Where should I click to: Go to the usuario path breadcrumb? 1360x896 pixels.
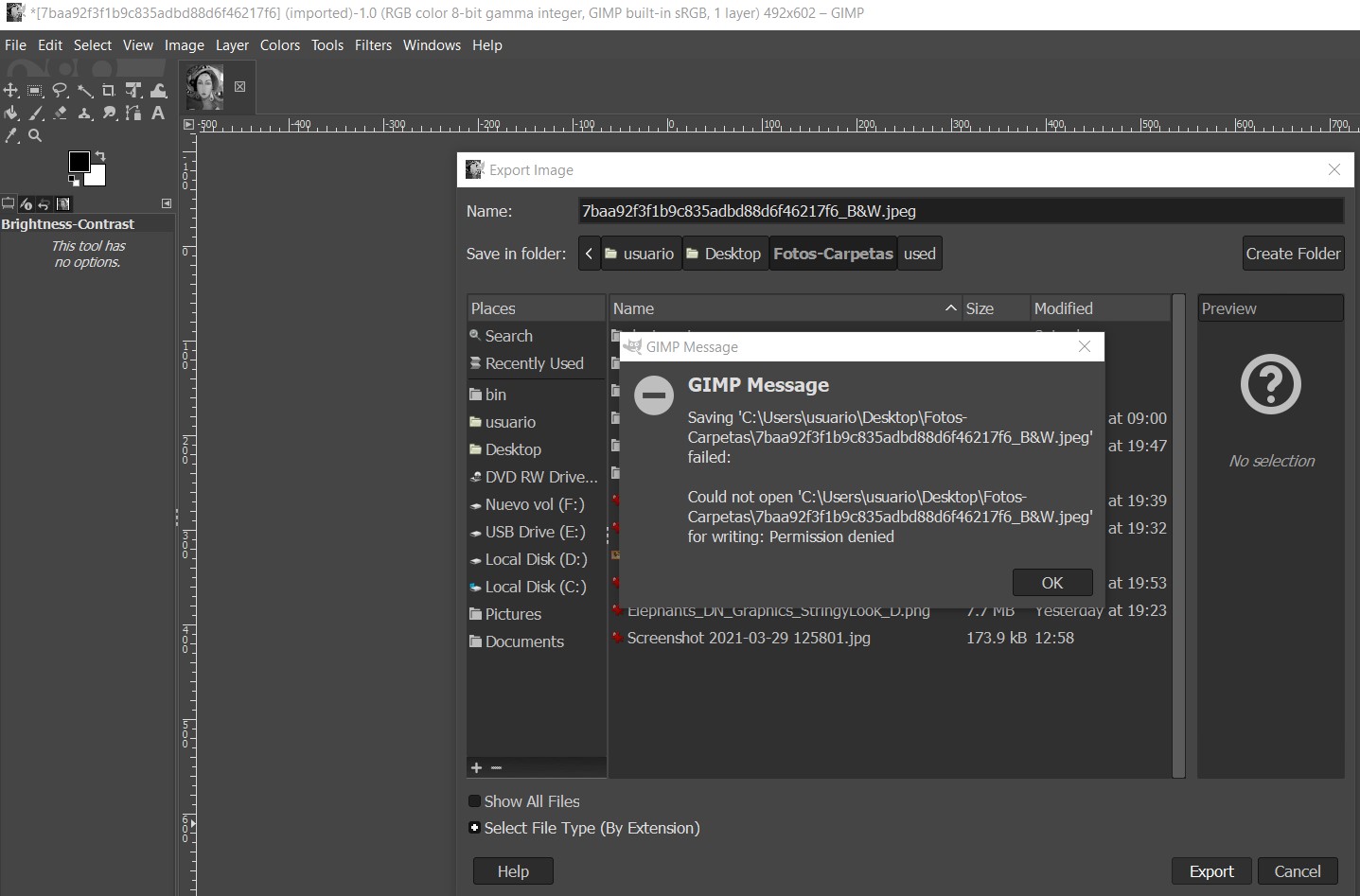[641, 254]
